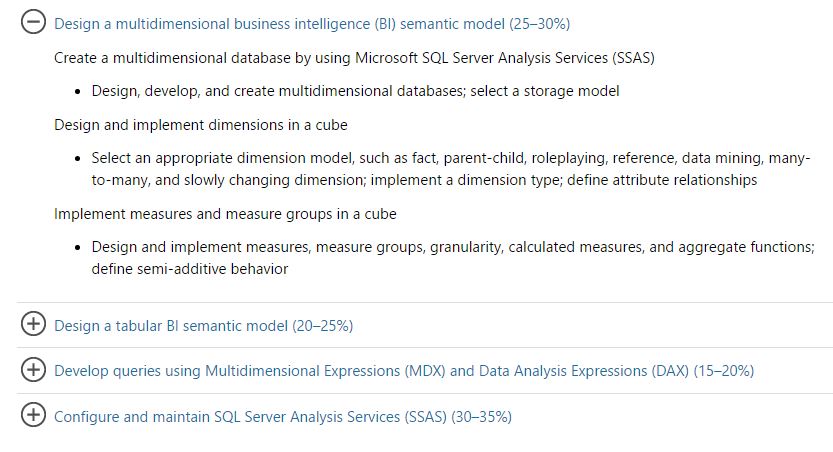Click the 'Create a multidimensional database' subheading text
Image resolution: width=833 pixels, height=452 pixels.
[x=354, y=58]
